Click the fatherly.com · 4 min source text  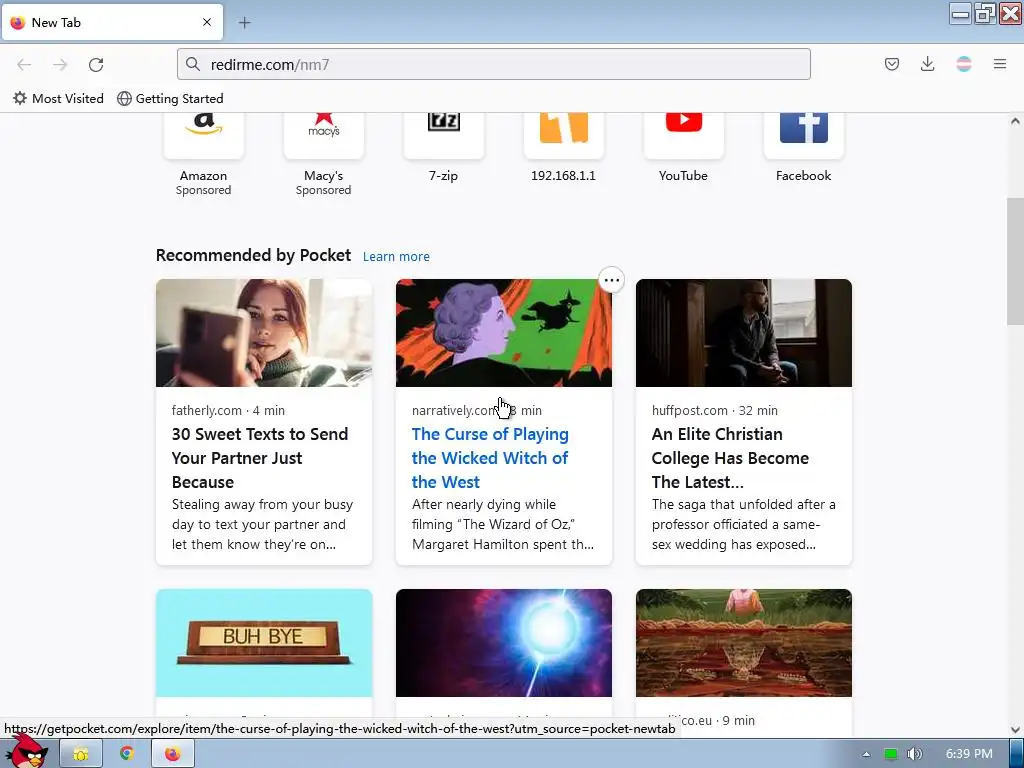point(228,411)
